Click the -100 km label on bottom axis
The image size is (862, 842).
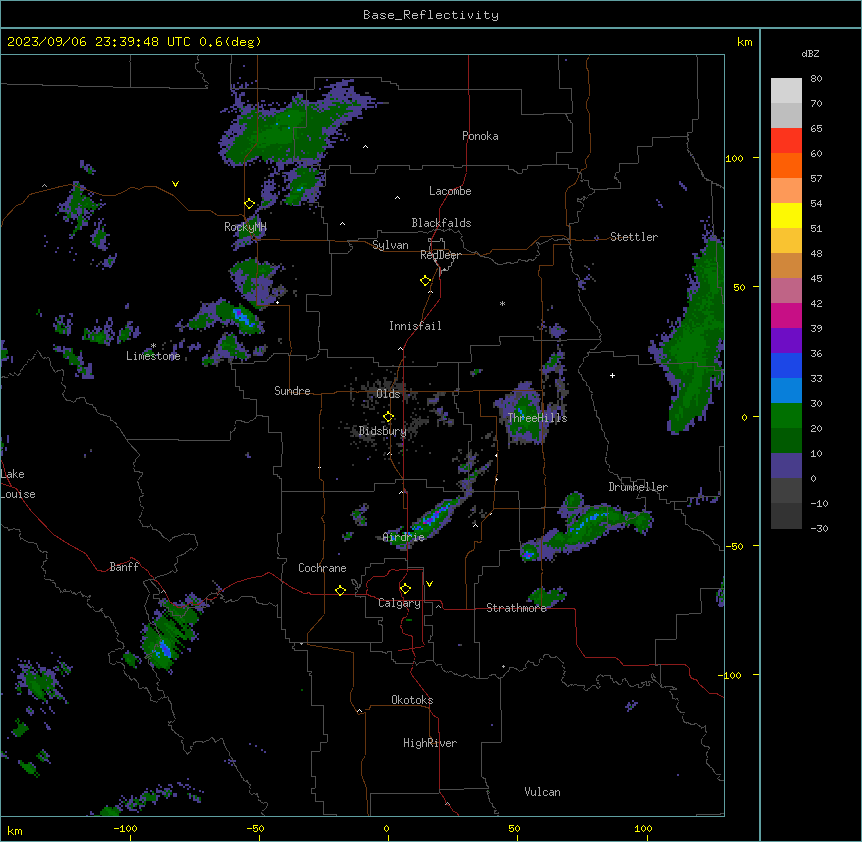click(125, 828)
